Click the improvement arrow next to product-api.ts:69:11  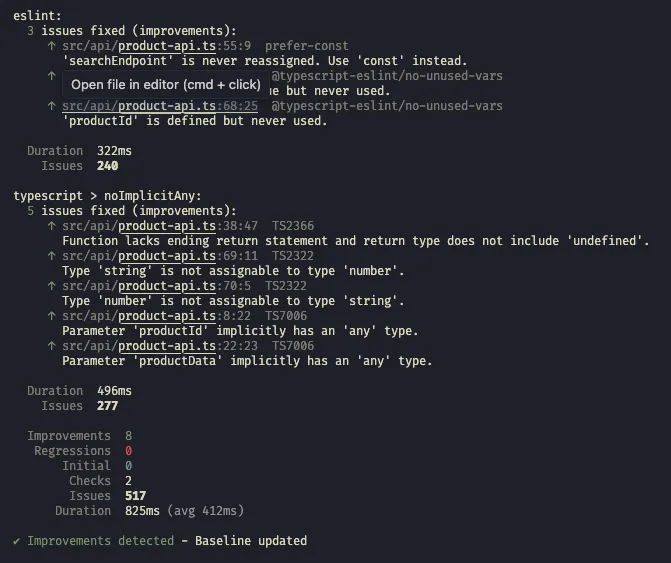click(x=51, y=256)
